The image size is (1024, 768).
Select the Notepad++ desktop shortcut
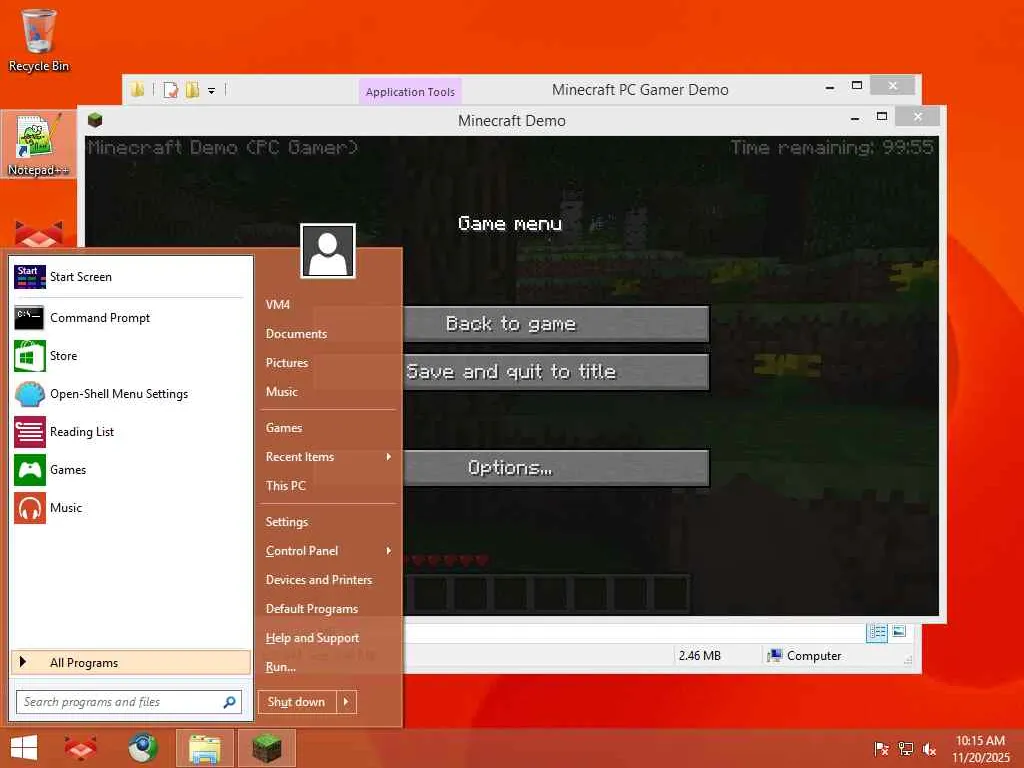tap(39, 144)
